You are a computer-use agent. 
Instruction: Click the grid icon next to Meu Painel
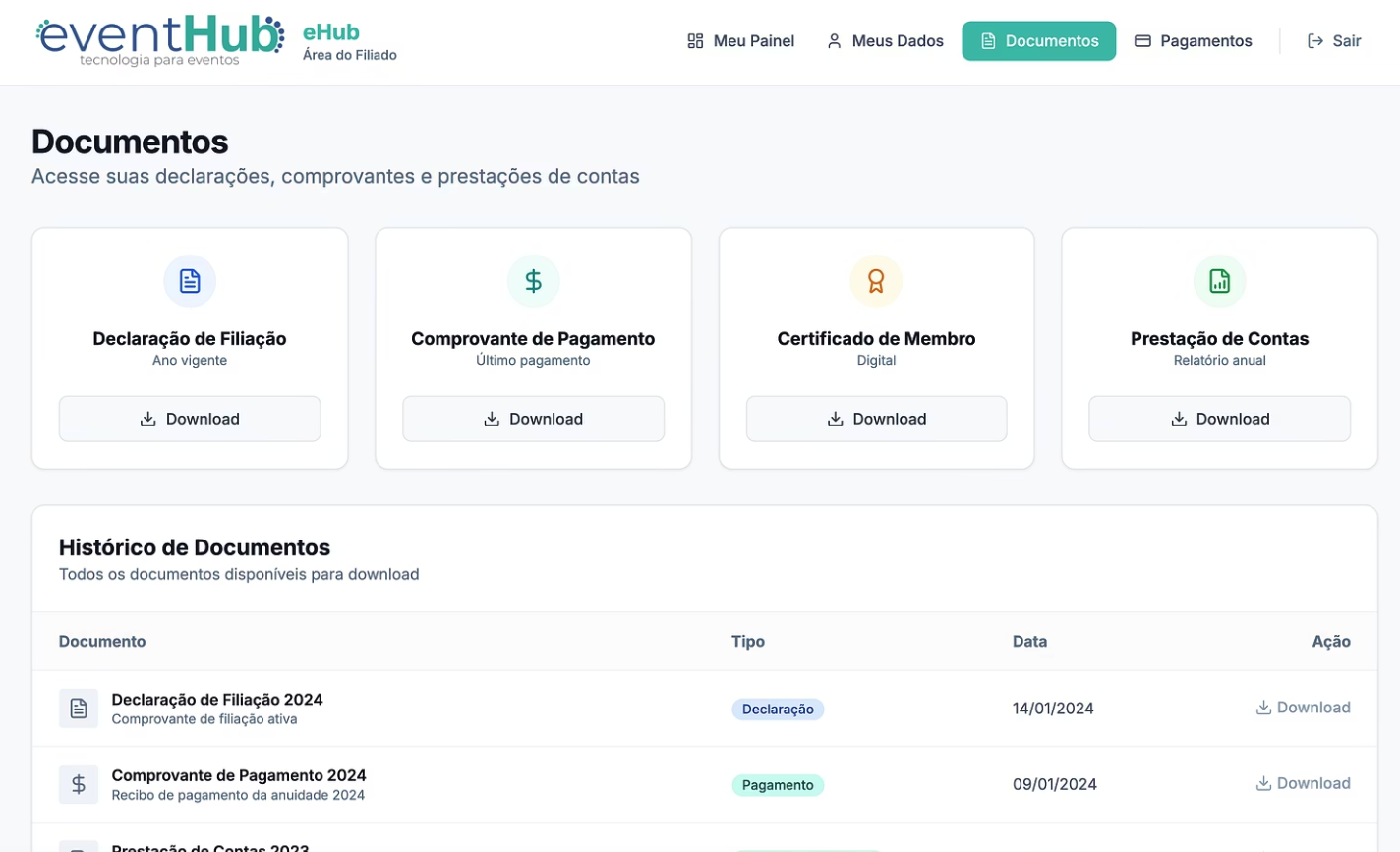pyautogui.click(x=695, y=40)
